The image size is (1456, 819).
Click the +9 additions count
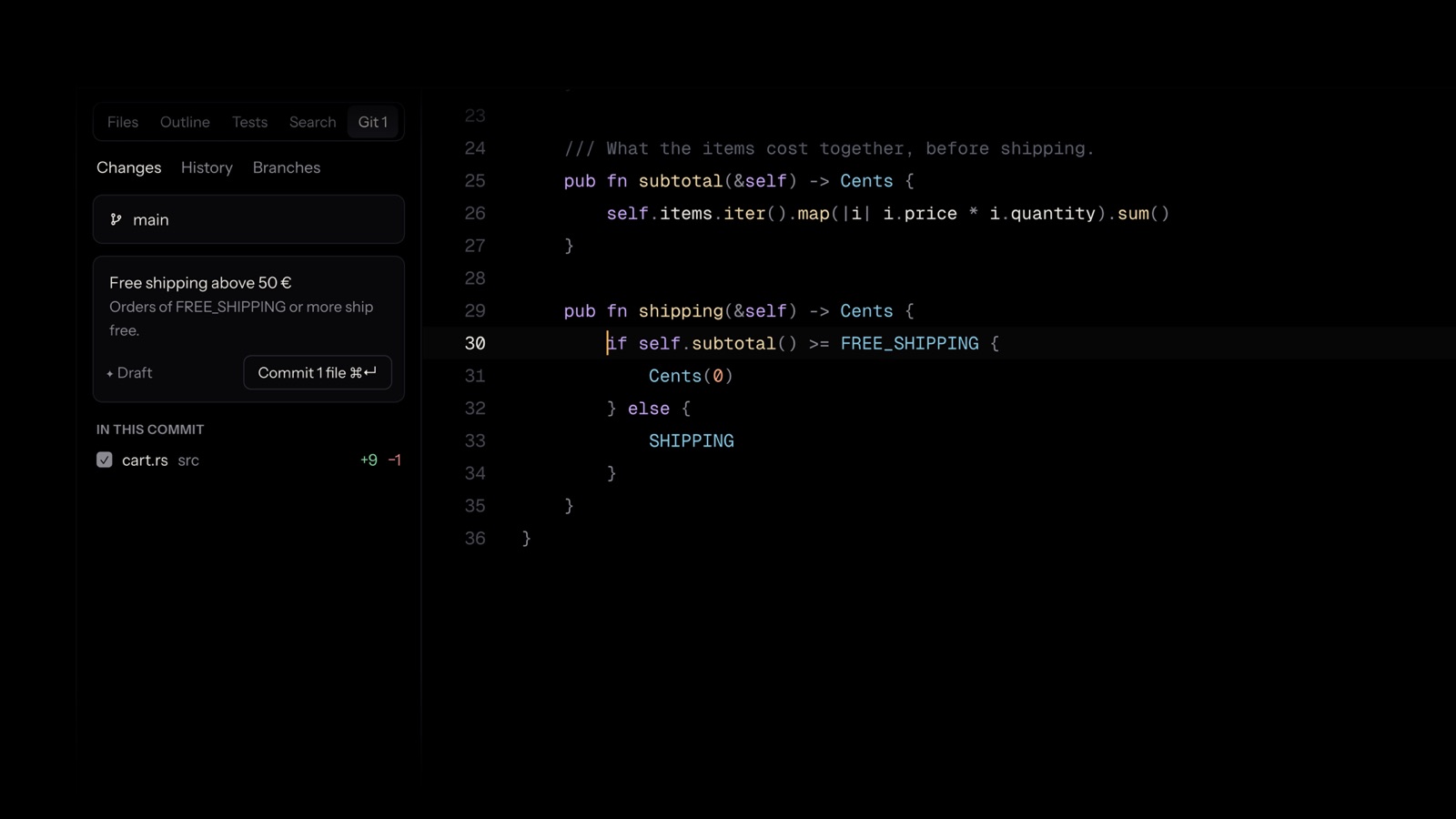tap(369, 460)
